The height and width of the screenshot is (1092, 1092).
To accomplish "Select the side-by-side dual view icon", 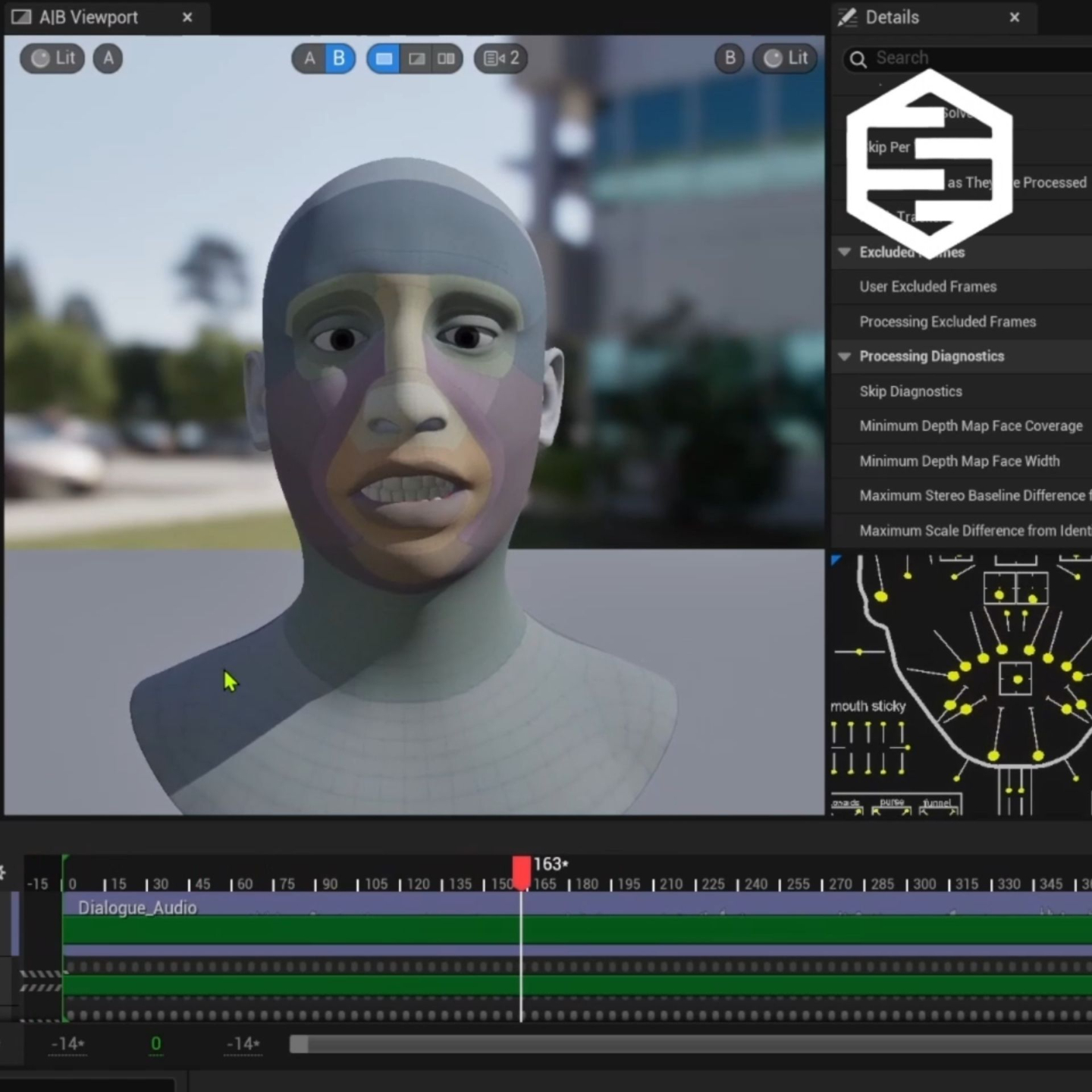I will tap(447, 58).
